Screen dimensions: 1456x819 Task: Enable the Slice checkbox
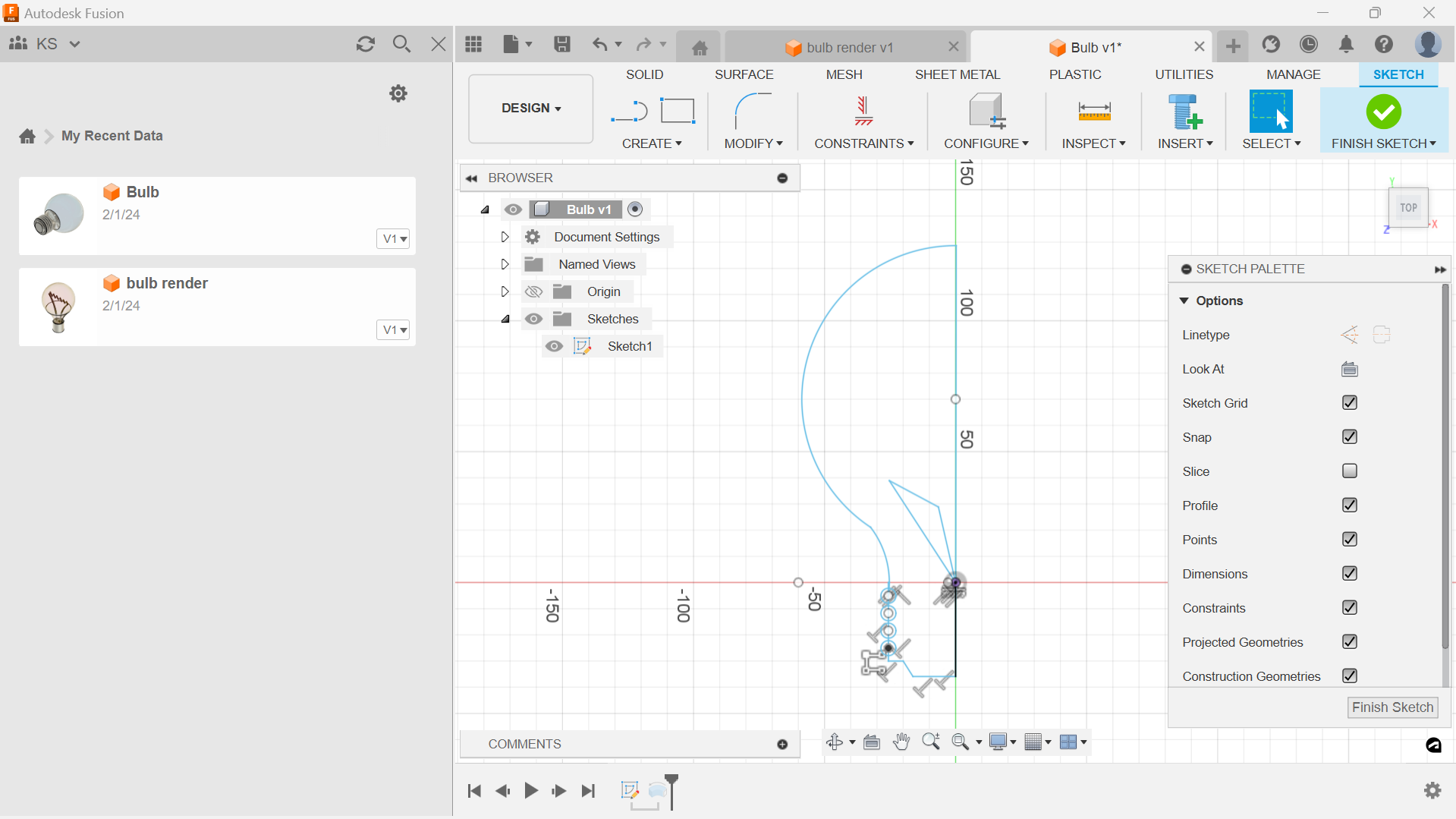(x=1350, y=471)
